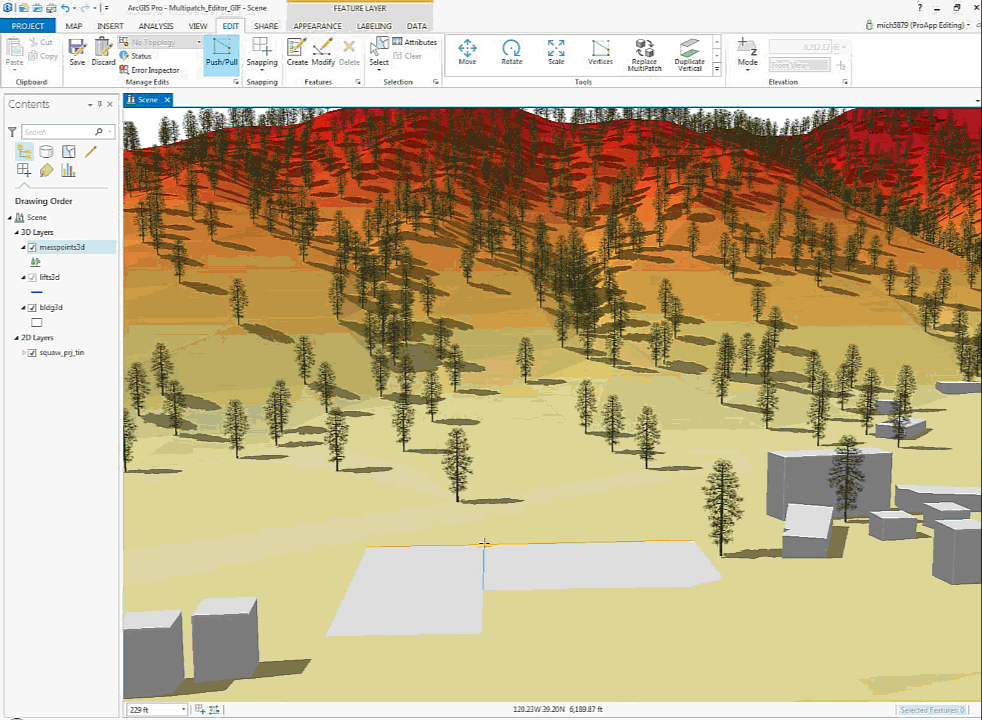982x720 pixels.
Task: Collapse the 3D Layers group
Action: pyautogui.click(x=17, y=232)
